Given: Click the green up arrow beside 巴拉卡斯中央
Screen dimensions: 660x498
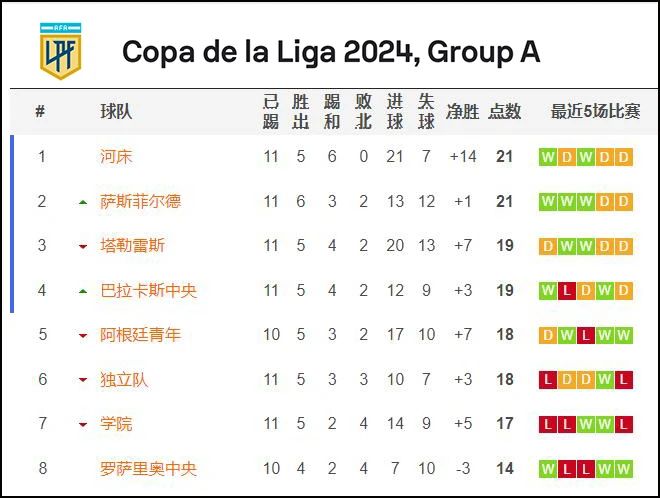Looking at the screenshot, I should [83, 291].
